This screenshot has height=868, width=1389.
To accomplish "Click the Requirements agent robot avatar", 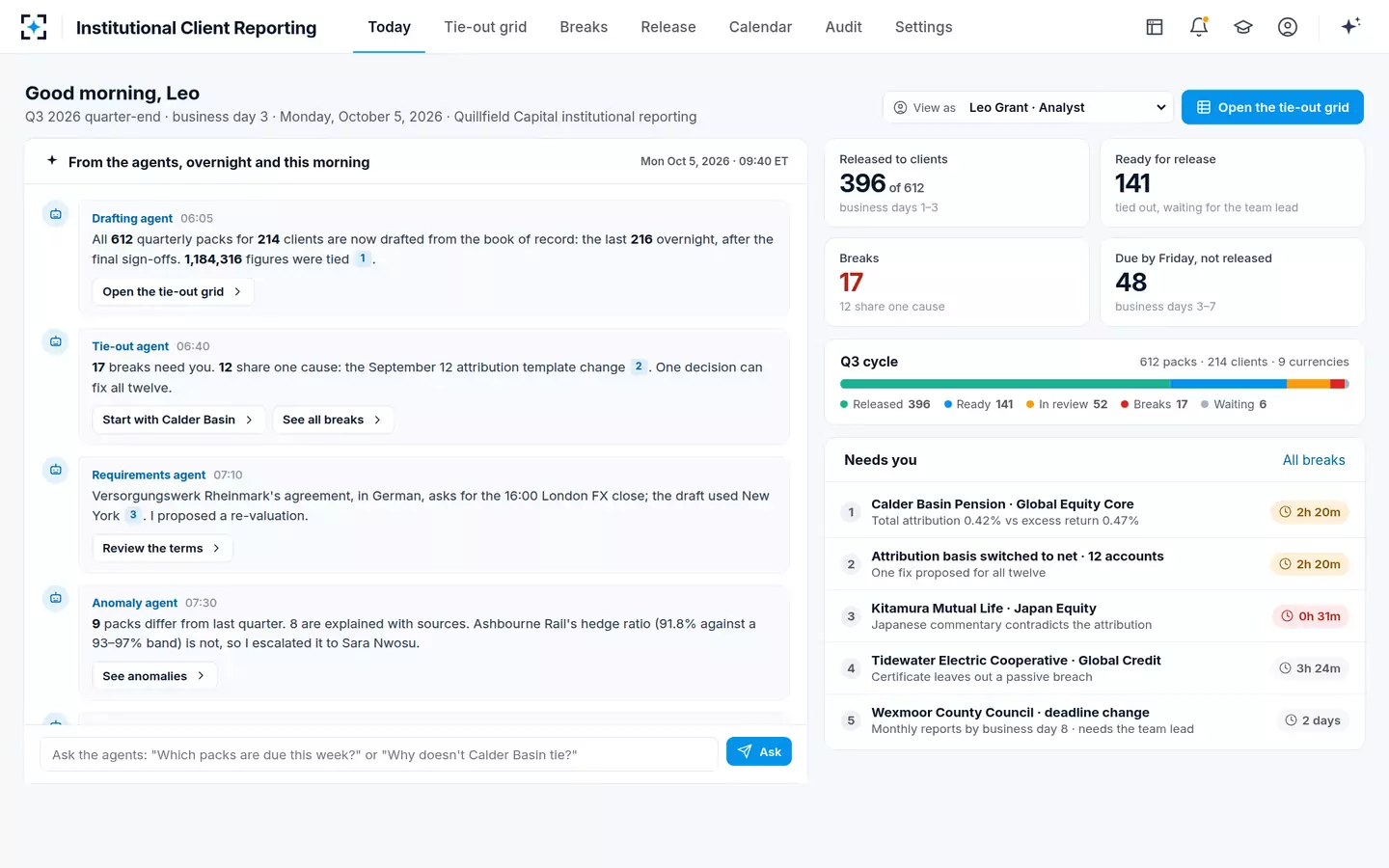I will click(56, 470).
